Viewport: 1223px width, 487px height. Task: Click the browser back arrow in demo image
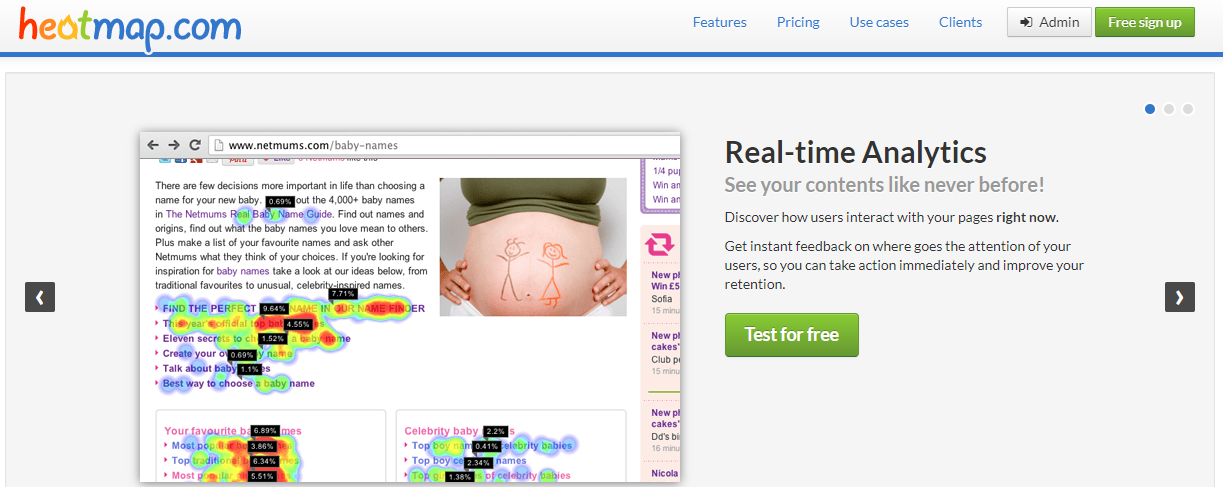coord(153,145)
